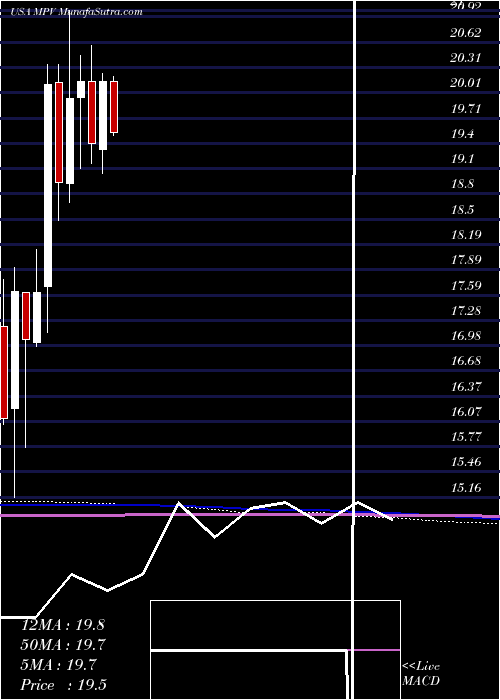Click the first red candle at the left edge

coord(4,372)
